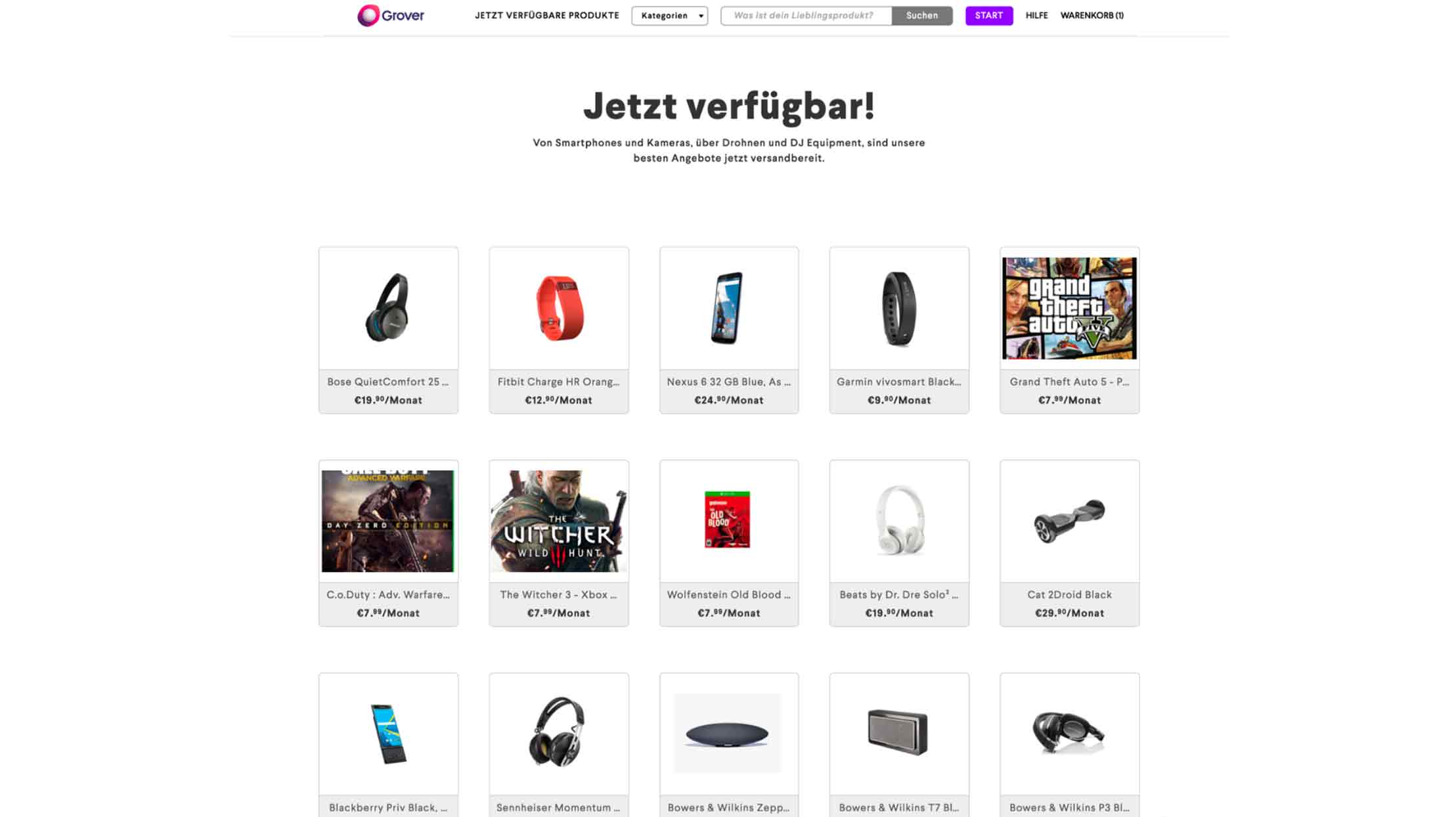
Task: Open Sennheiser Momentum headphones image
Action: click(x=558, y=732)
